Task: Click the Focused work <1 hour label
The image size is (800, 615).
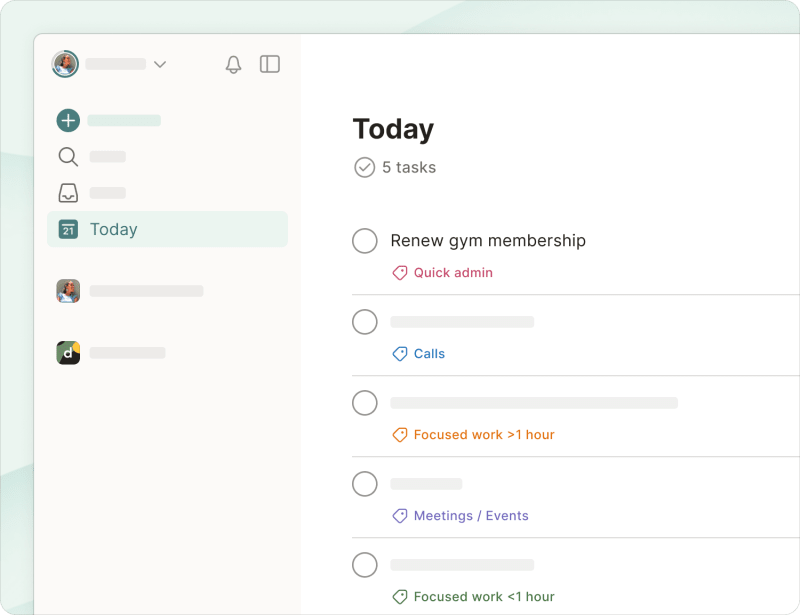Action: tap(484, 597)
